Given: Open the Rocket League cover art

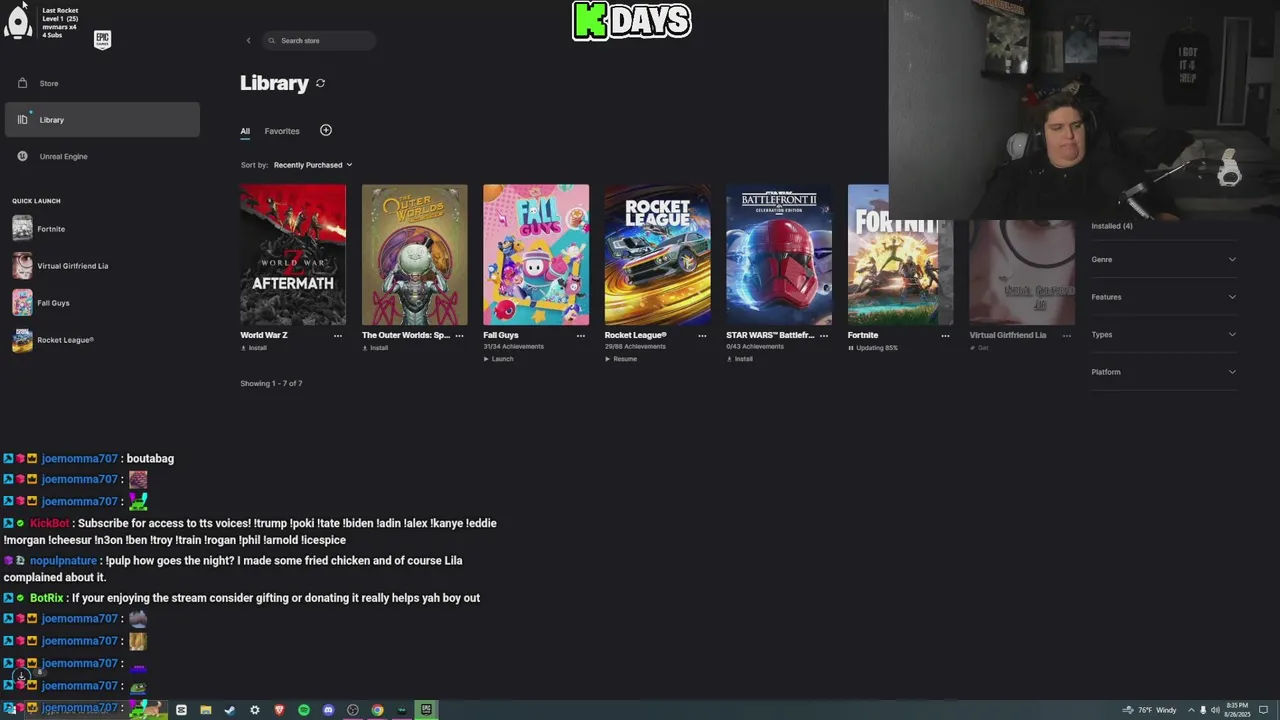Looking at the screenshot, I should tap(657, 255).
